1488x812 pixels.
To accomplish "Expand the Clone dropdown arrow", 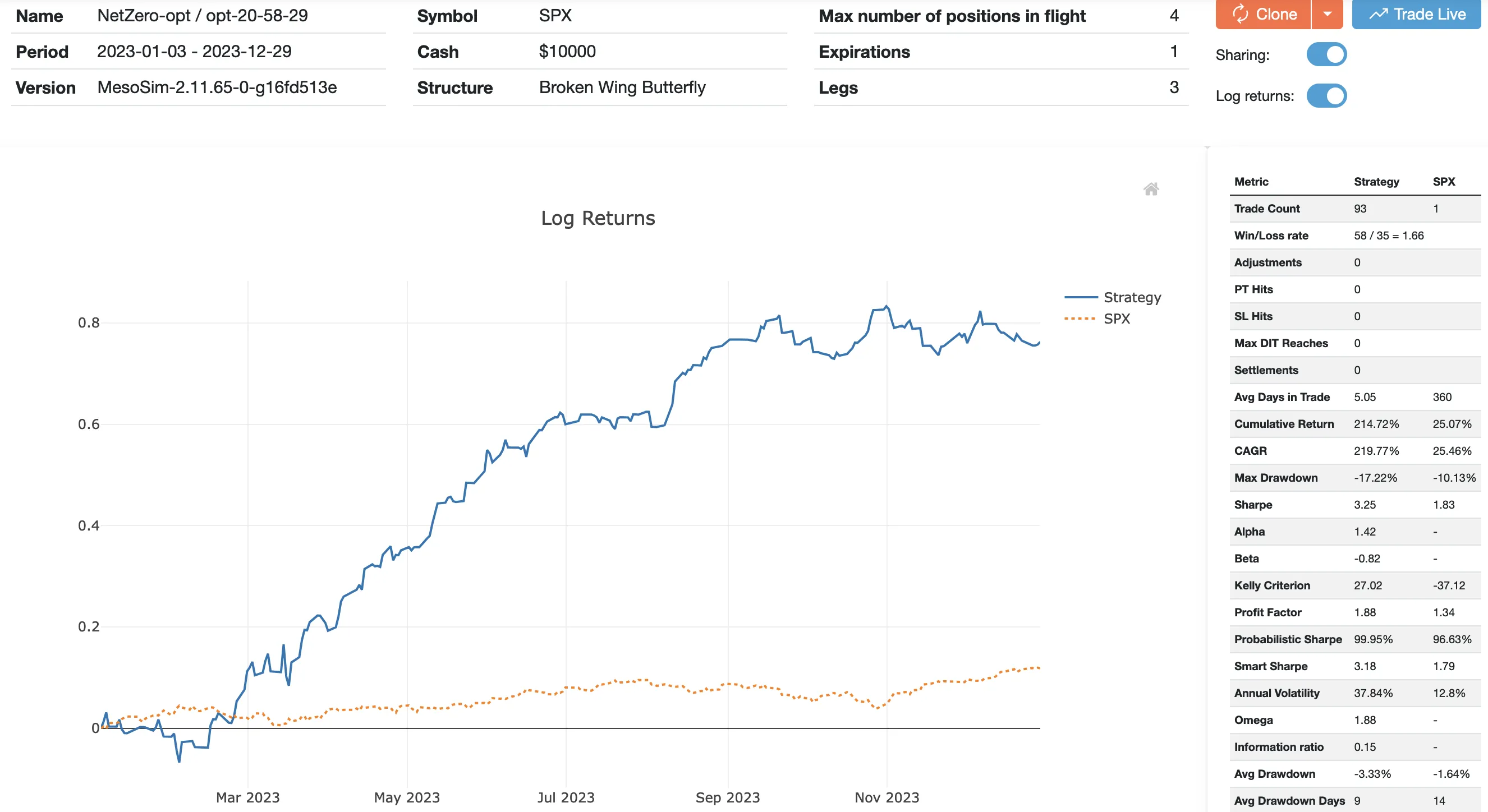I will pyautogui.click(x=1328, y=14).
